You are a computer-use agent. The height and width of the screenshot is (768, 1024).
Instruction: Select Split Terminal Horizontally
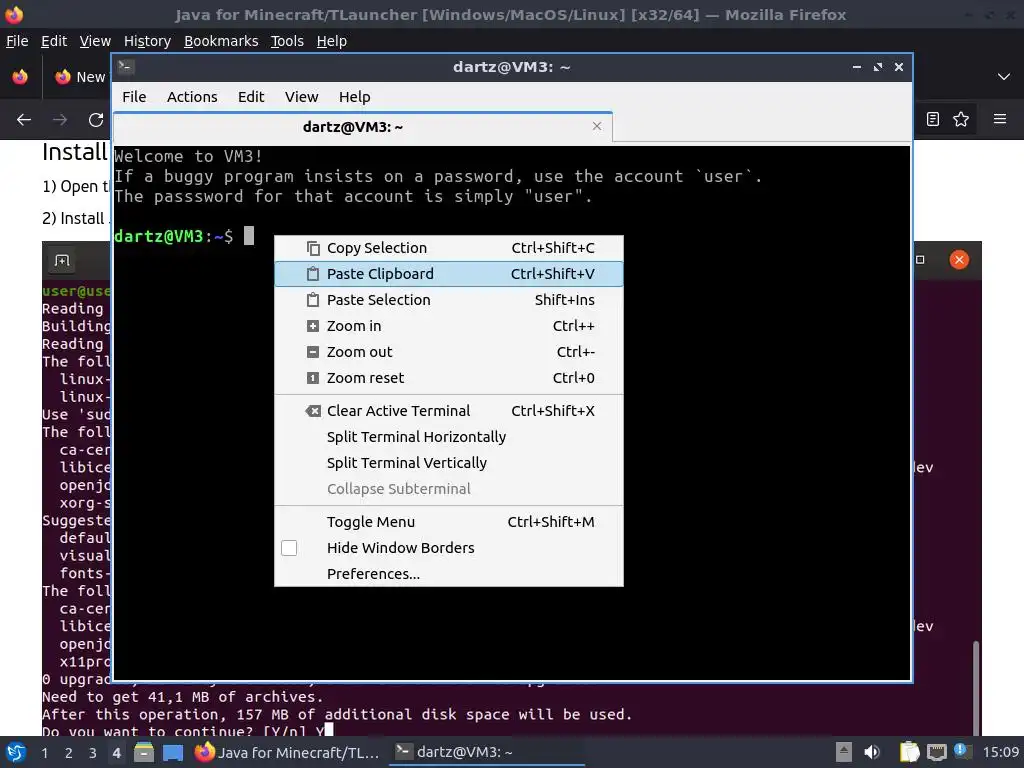point(449,437)
